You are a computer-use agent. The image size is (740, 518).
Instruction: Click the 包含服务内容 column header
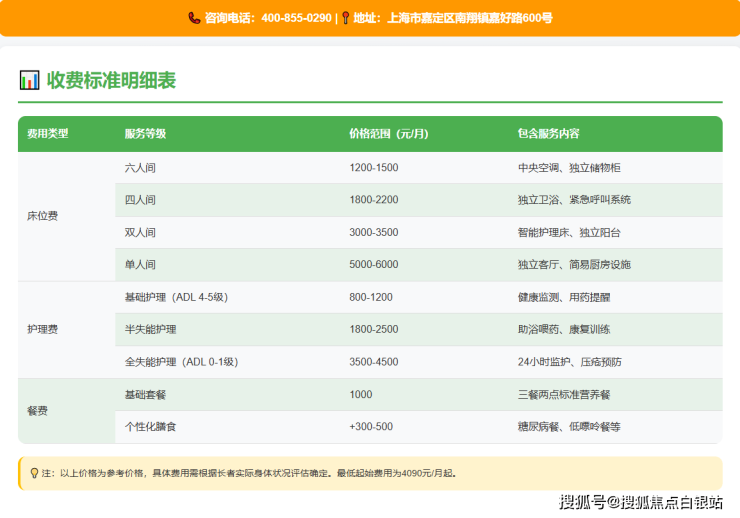548,134
